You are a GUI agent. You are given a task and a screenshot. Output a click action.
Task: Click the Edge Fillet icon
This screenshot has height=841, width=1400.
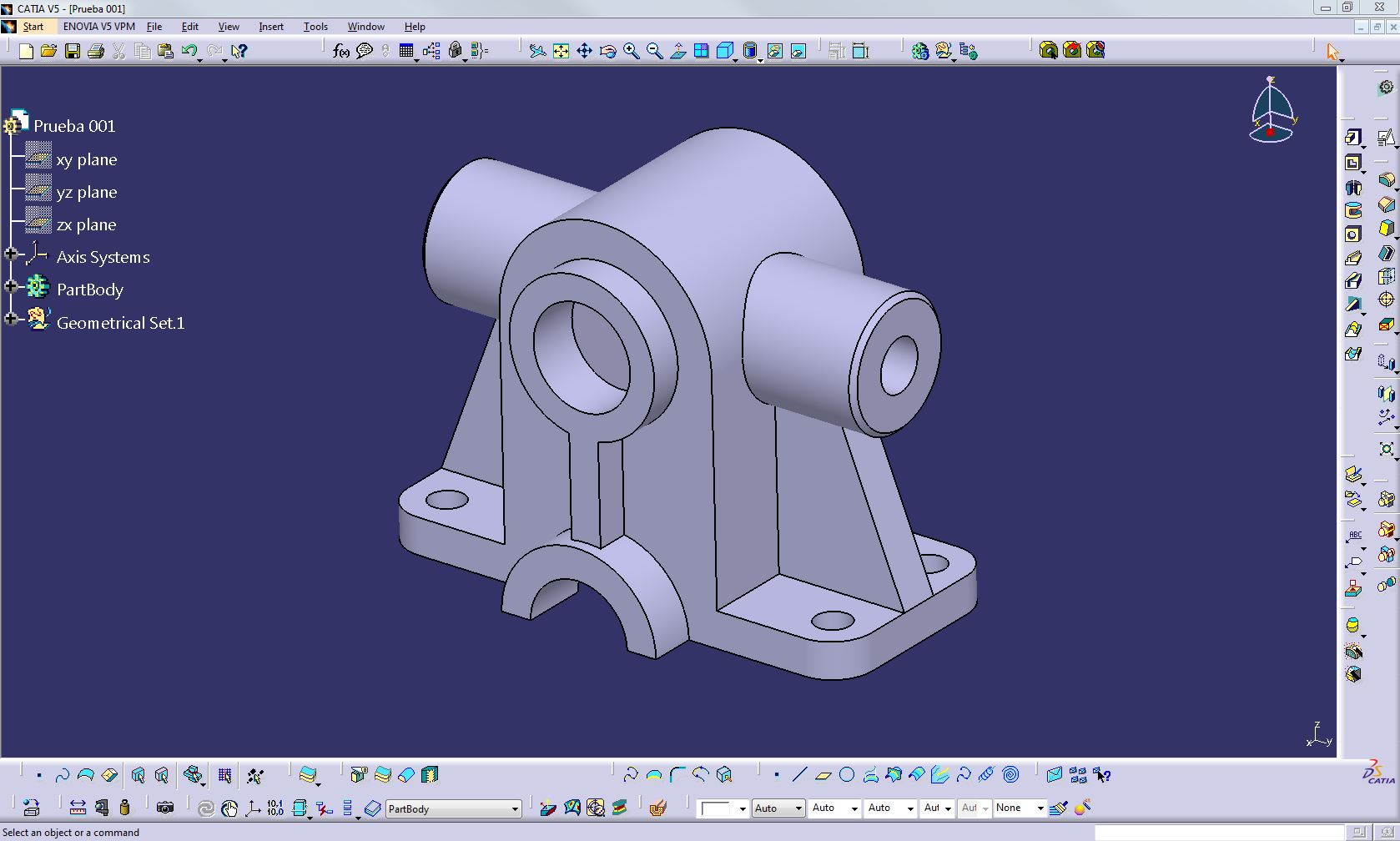pyautogui.click(x=1387, y=180)
